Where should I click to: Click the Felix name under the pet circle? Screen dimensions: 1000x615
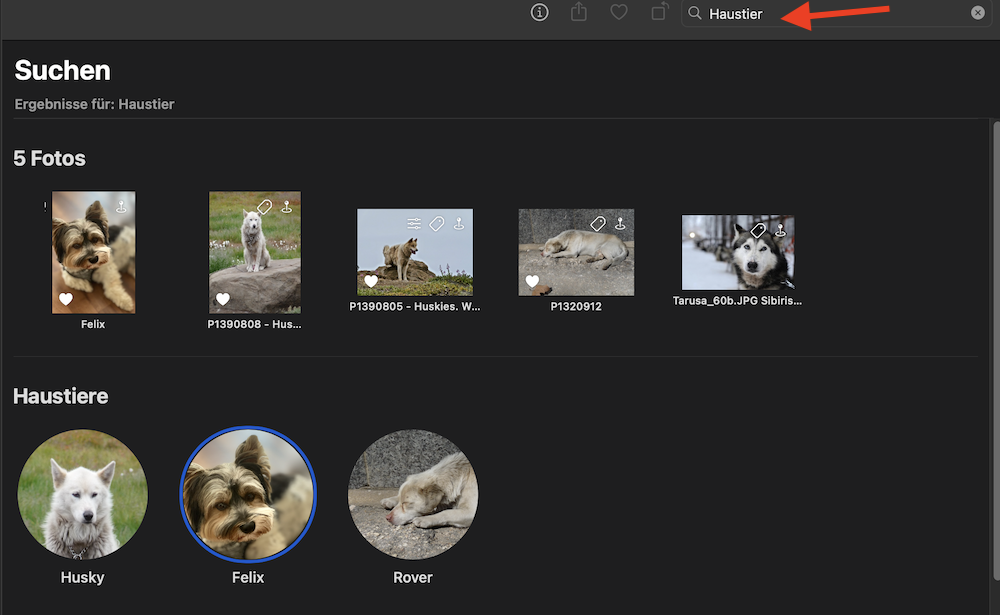click(248, 577)
